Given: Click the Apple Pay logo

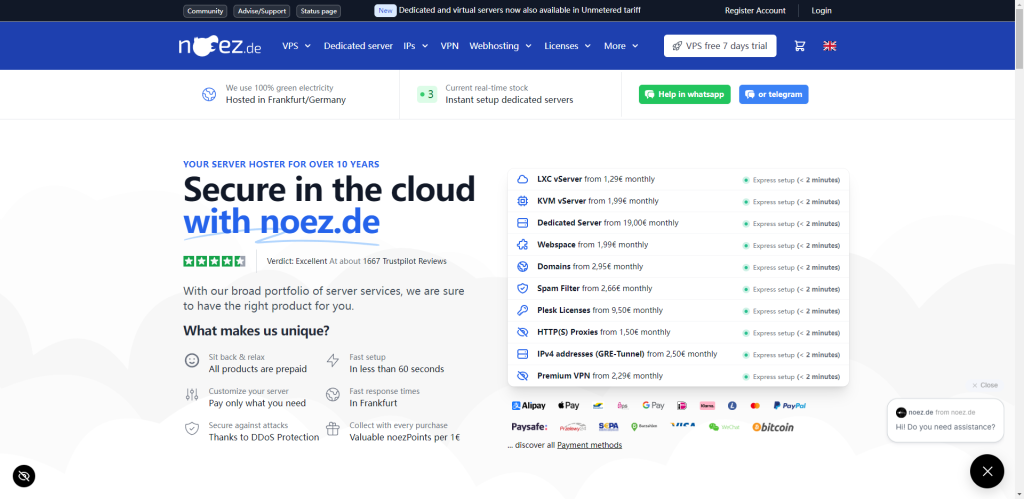Looking at the screenshot, I should pyautogui.click(x=568, y=406).
